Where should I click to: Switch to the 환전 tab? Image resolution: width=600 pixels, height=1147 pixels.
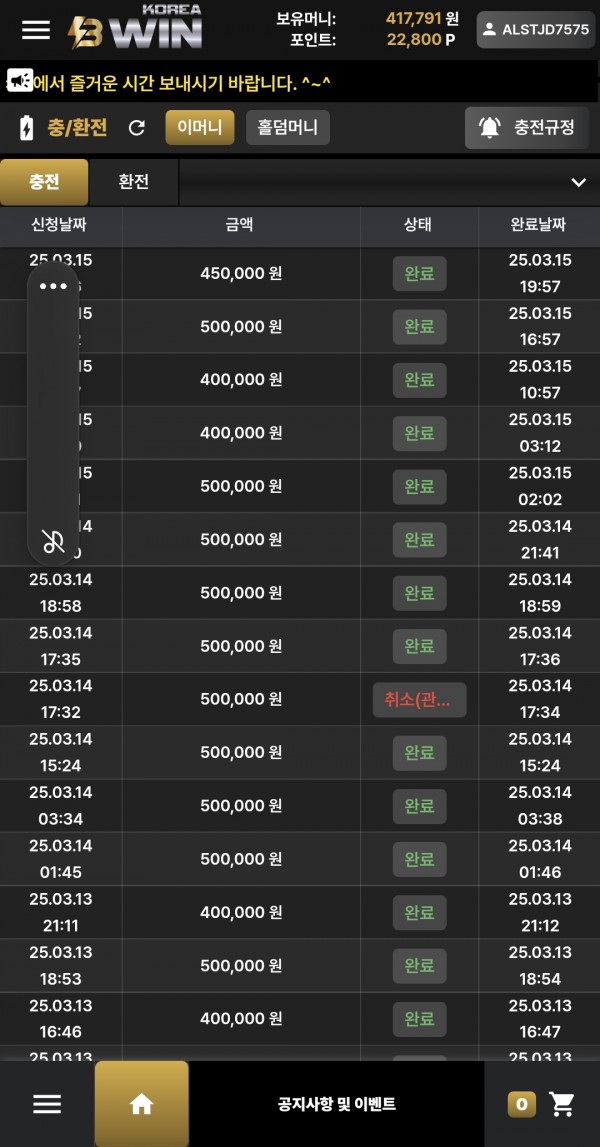[x=133, y=182]
